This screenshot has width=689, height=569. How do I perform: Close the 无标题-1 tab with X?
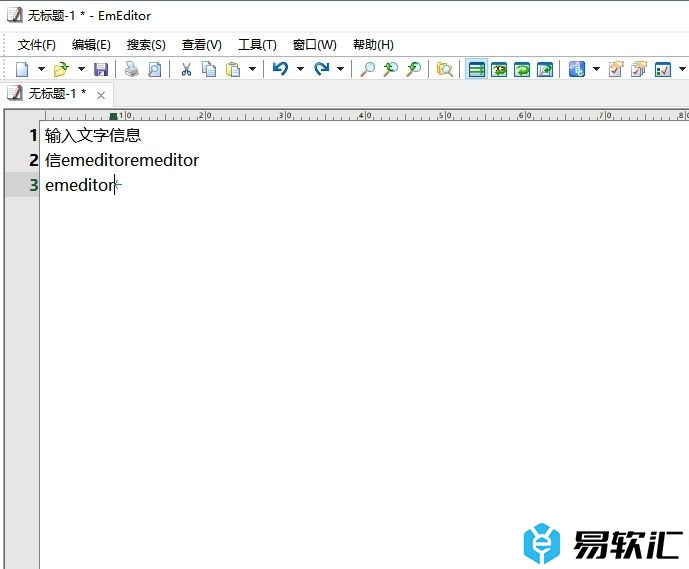pyautogui.click(x=101, y=95)
